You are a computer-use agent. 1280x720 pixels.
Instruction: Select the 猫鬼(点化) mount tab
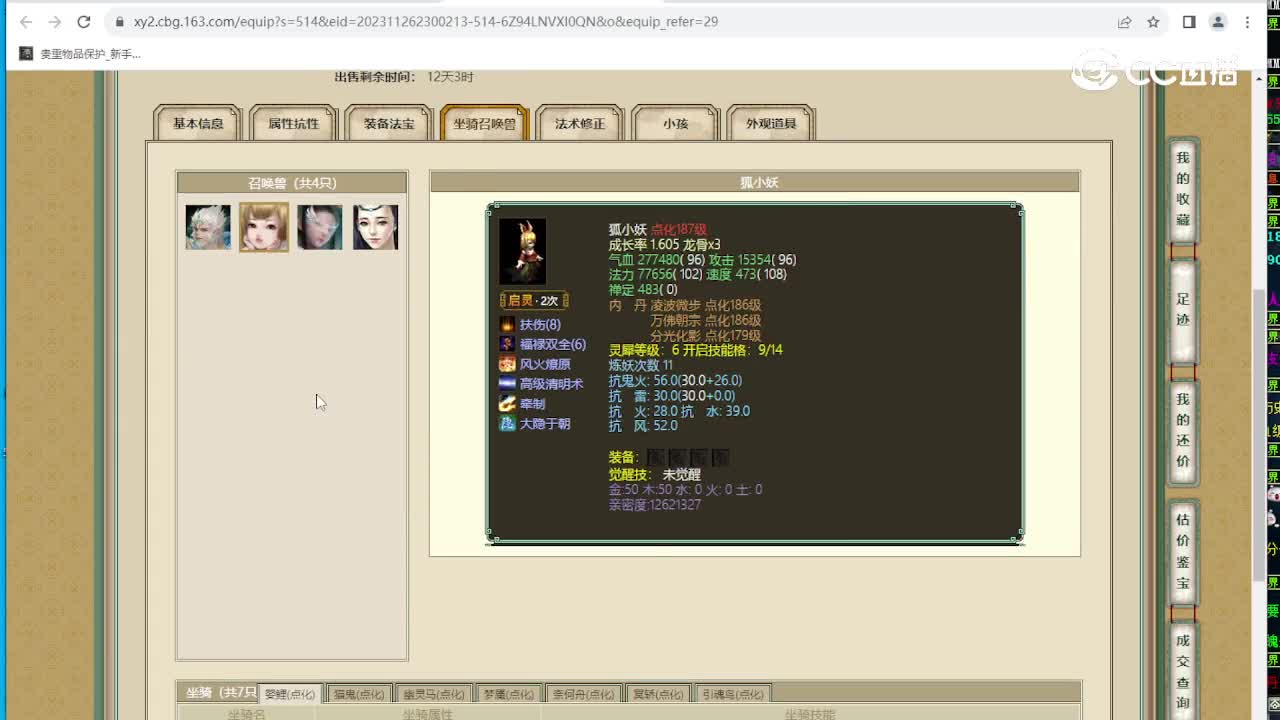coord(359,694)
